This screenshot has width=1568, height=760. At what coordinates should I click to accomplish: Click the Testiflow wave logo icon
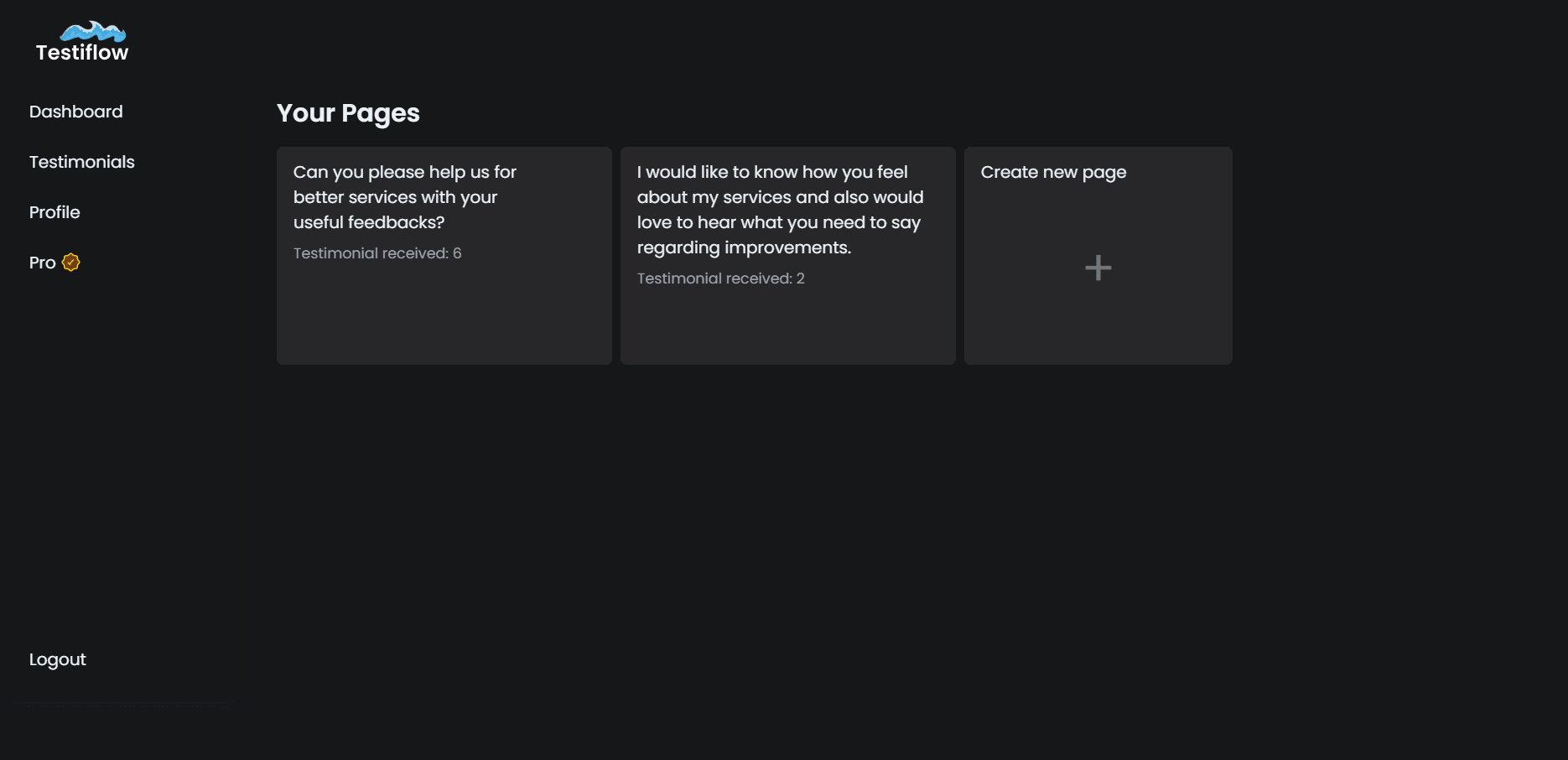(x=93, y=32)
